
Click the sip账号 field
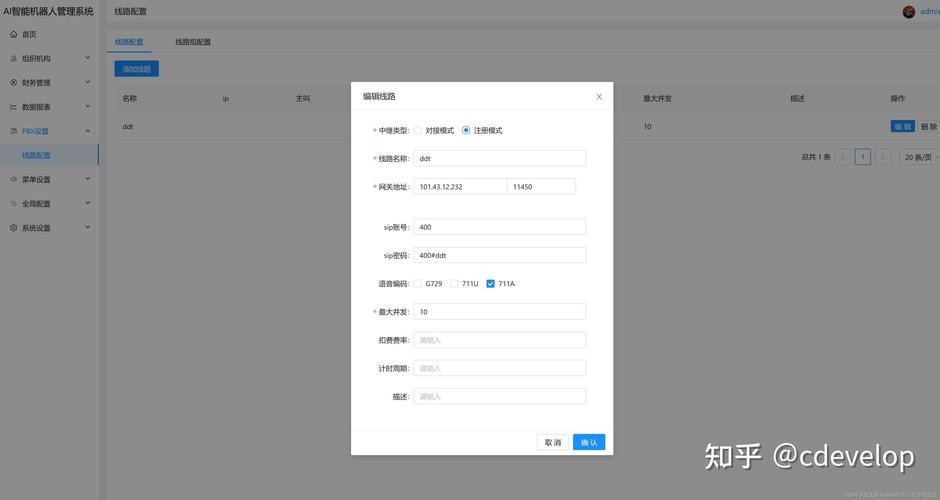(499, 227)
